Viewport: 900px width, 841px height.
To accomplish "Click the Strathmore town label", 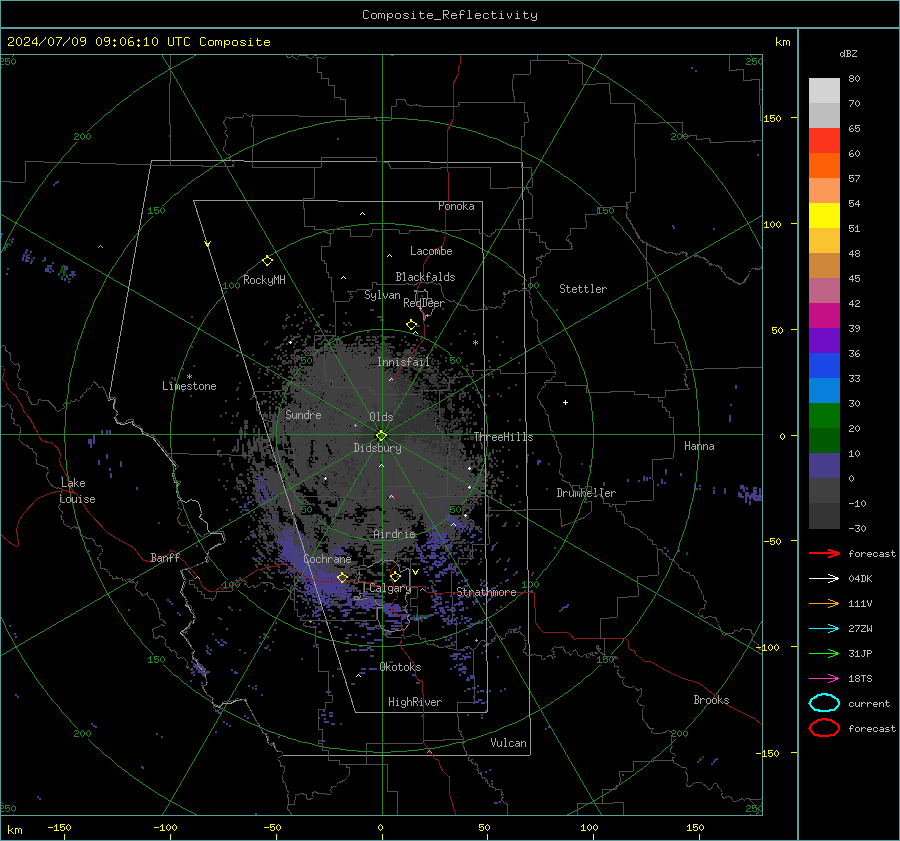I will click(x=486, y=592).
